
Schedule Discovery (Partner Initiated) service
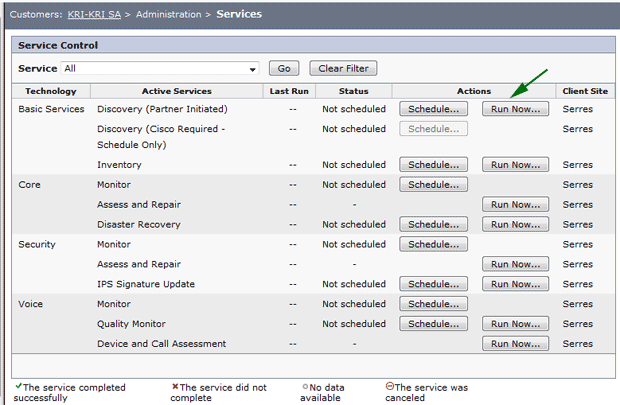pos(433,109)
